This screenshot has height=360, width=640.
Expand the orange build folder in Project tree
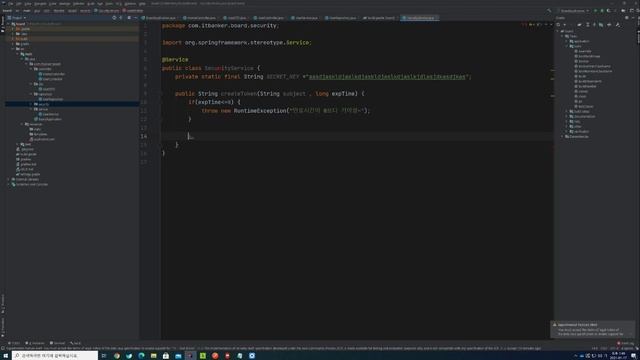pos(13,39)
